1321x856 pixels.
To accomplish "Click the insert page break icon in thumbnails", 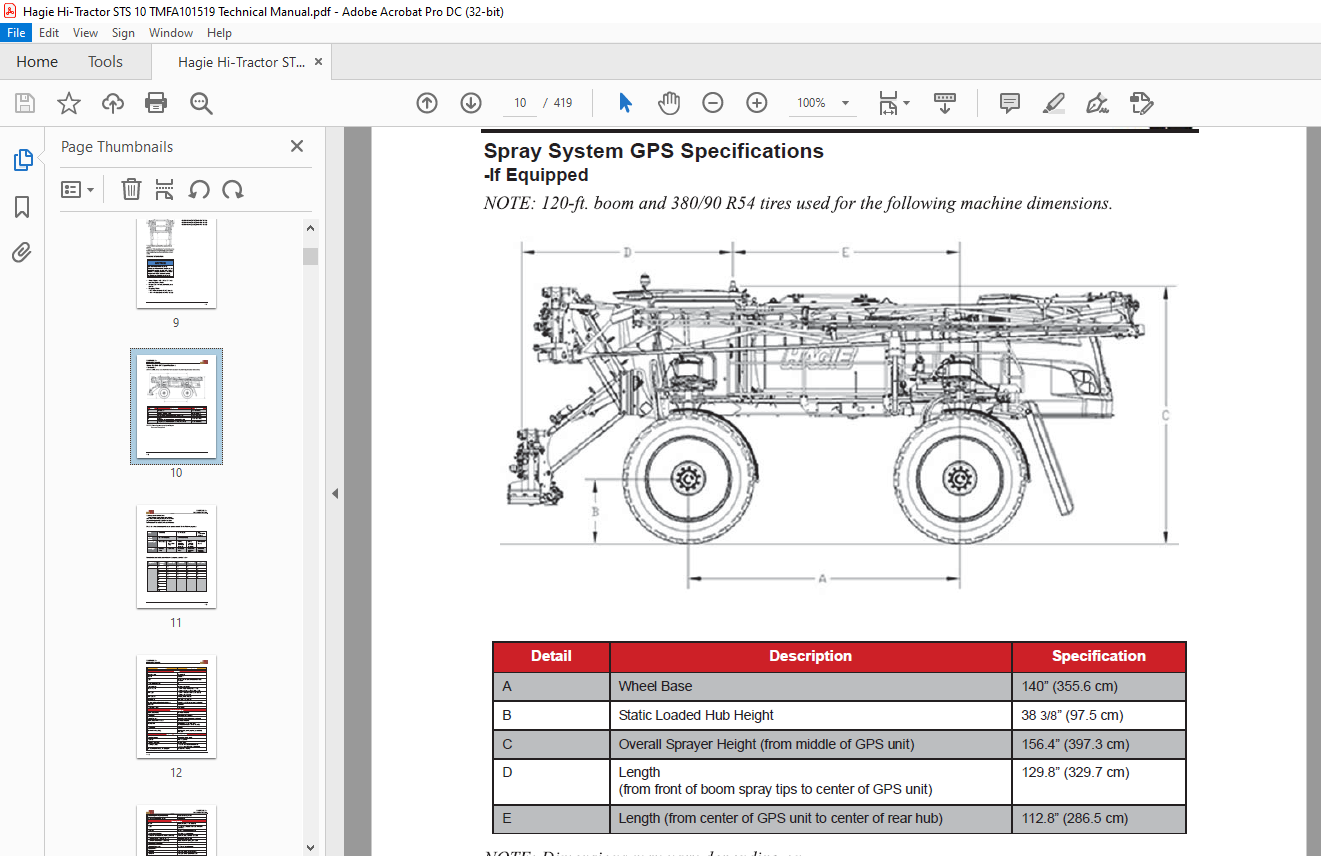I will coord(165,189).
